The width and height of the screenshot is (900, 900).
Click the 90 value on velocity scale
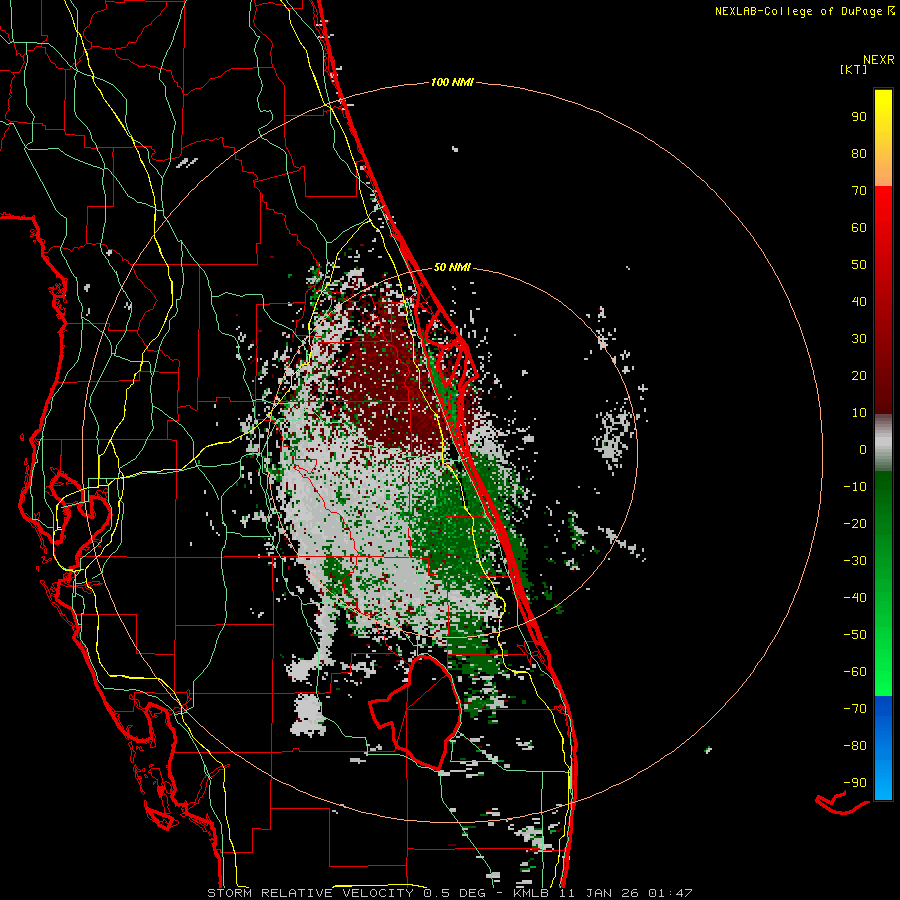click(x=859, y=117)
